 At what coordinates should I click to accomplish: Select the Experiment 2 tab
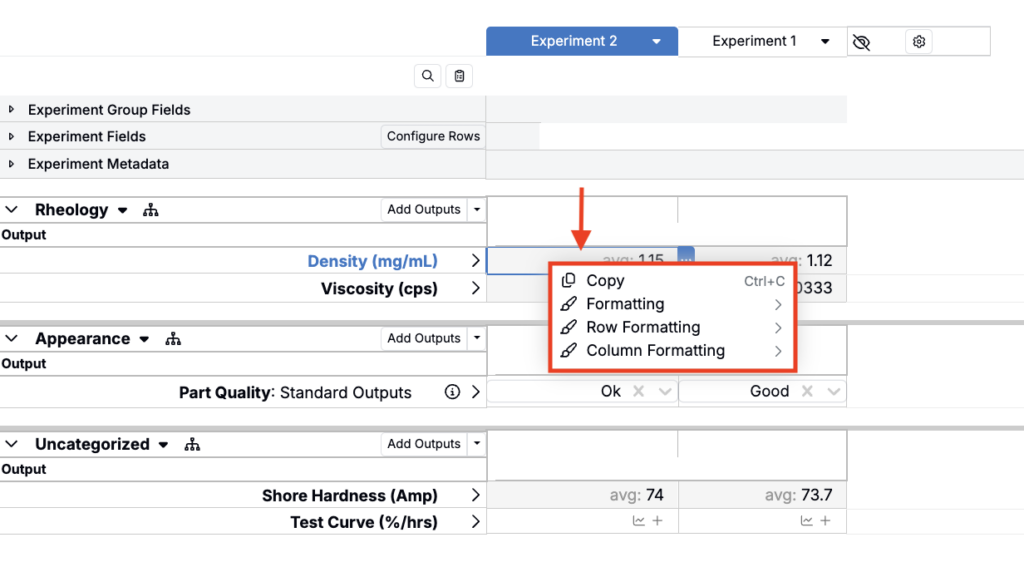coord(574,41)
